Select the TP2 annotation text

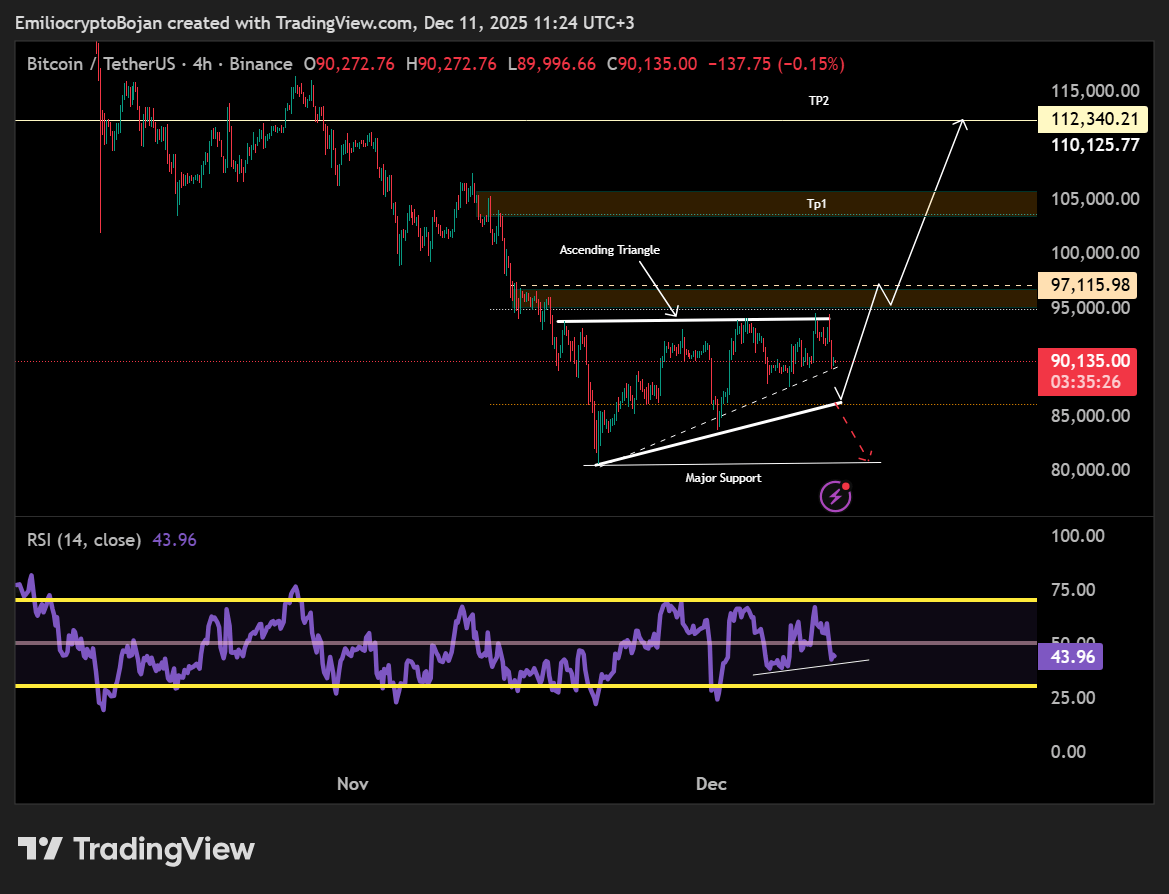pyautogui.click(x=819, y=101)
